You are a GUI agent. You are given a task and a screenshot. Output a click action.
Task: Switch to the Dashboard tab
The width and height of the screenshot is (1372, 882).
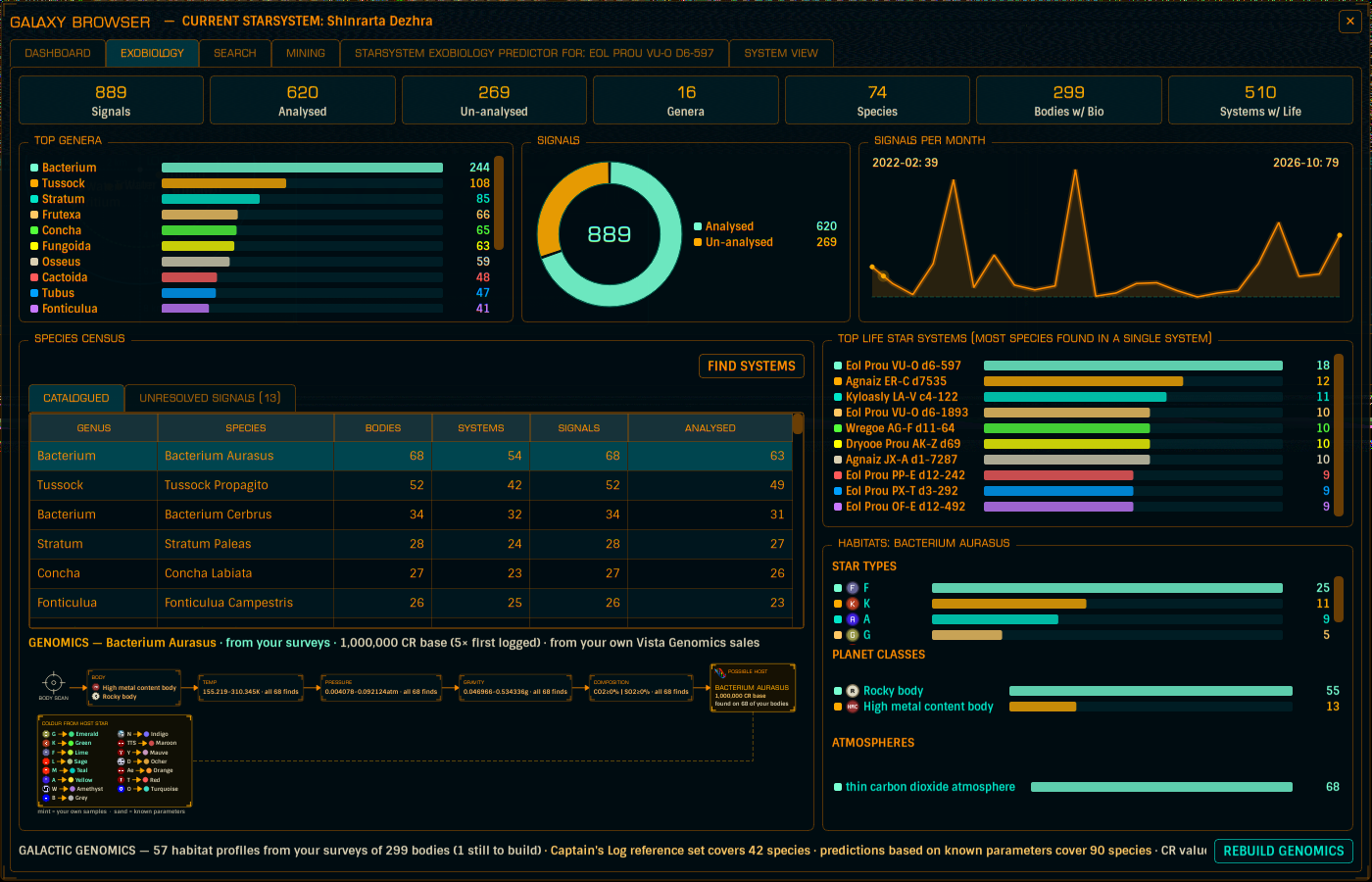coord(58,53)
